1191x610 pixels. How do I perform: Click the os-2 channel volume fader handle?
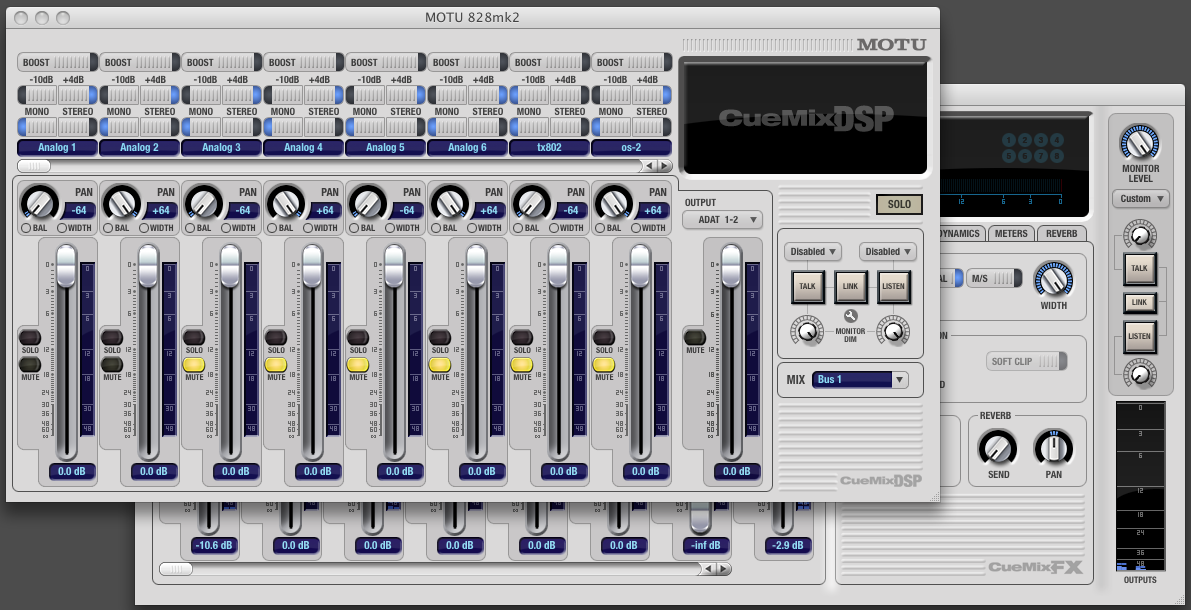pyautogui.click(x=641, y=266)
